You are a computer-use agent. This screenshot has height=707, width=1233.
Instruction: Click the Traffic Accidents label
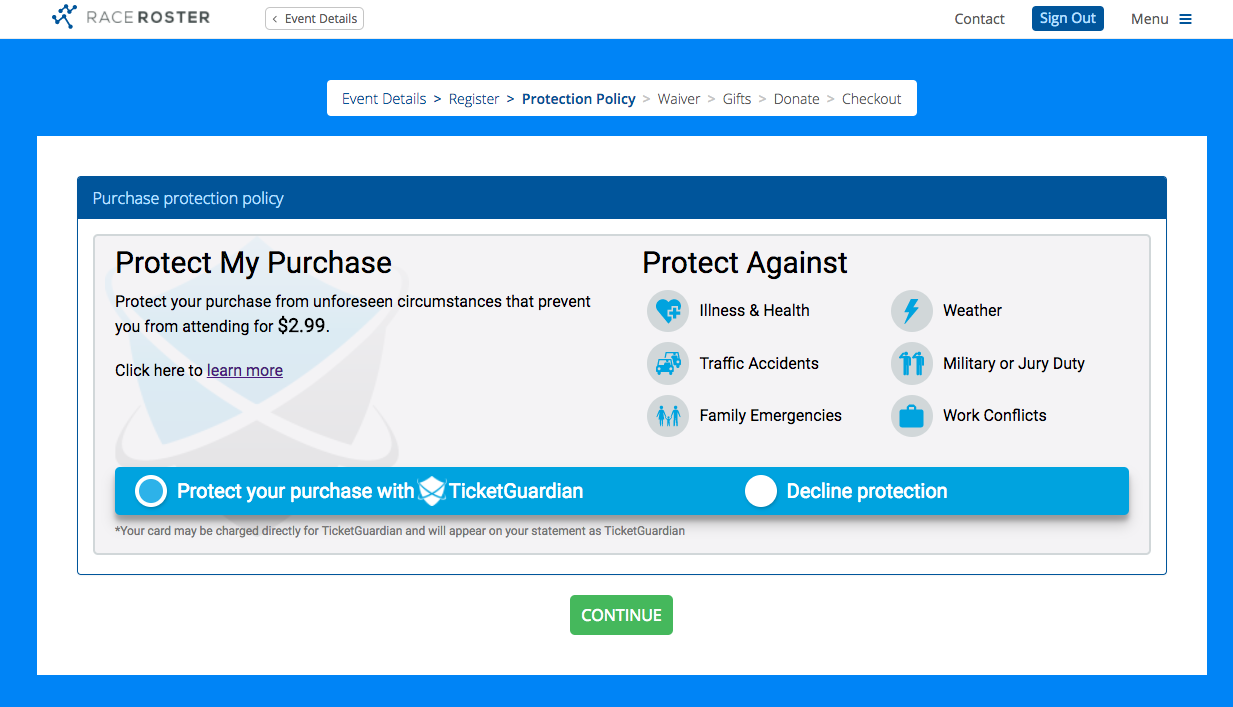tap(759, 363)
